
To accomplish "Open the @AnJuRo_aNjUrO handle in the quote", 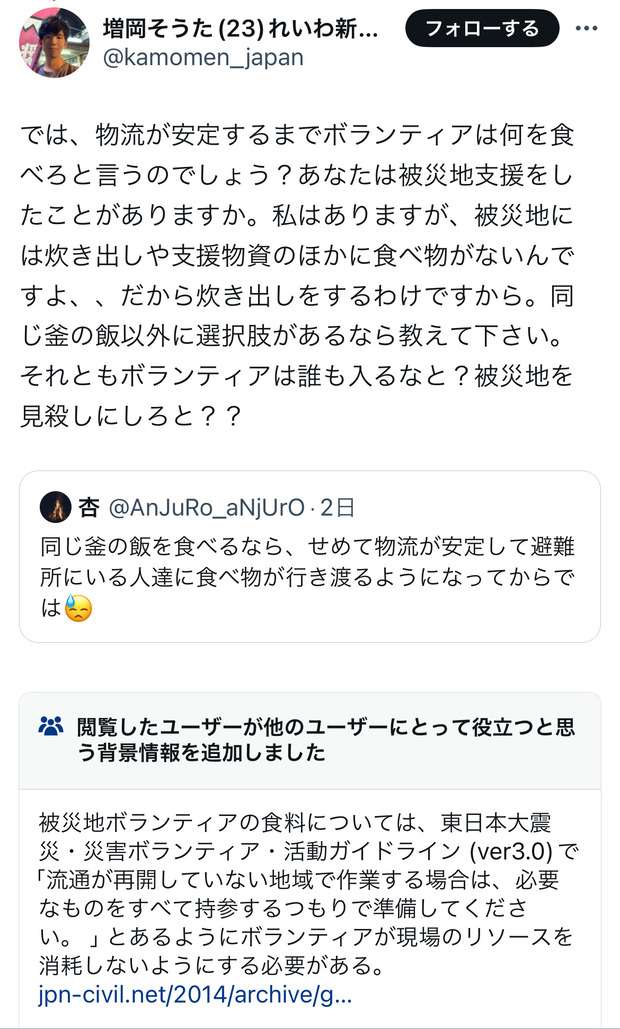I will pyautogui.click(x=205, y=508).
